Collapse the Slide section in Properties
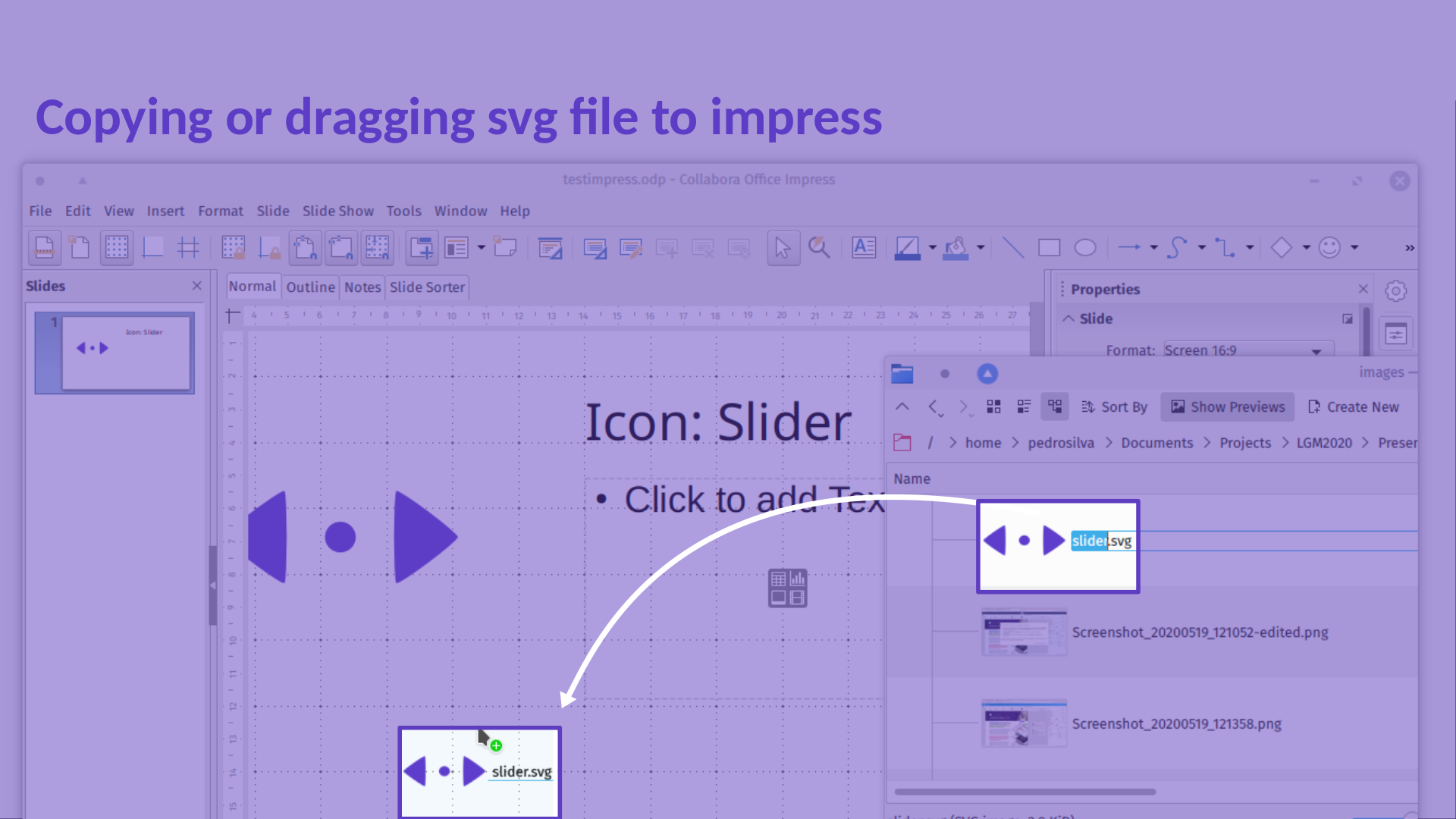The height and width of the screenshot is (819, 1456). tap(1068, 318)
